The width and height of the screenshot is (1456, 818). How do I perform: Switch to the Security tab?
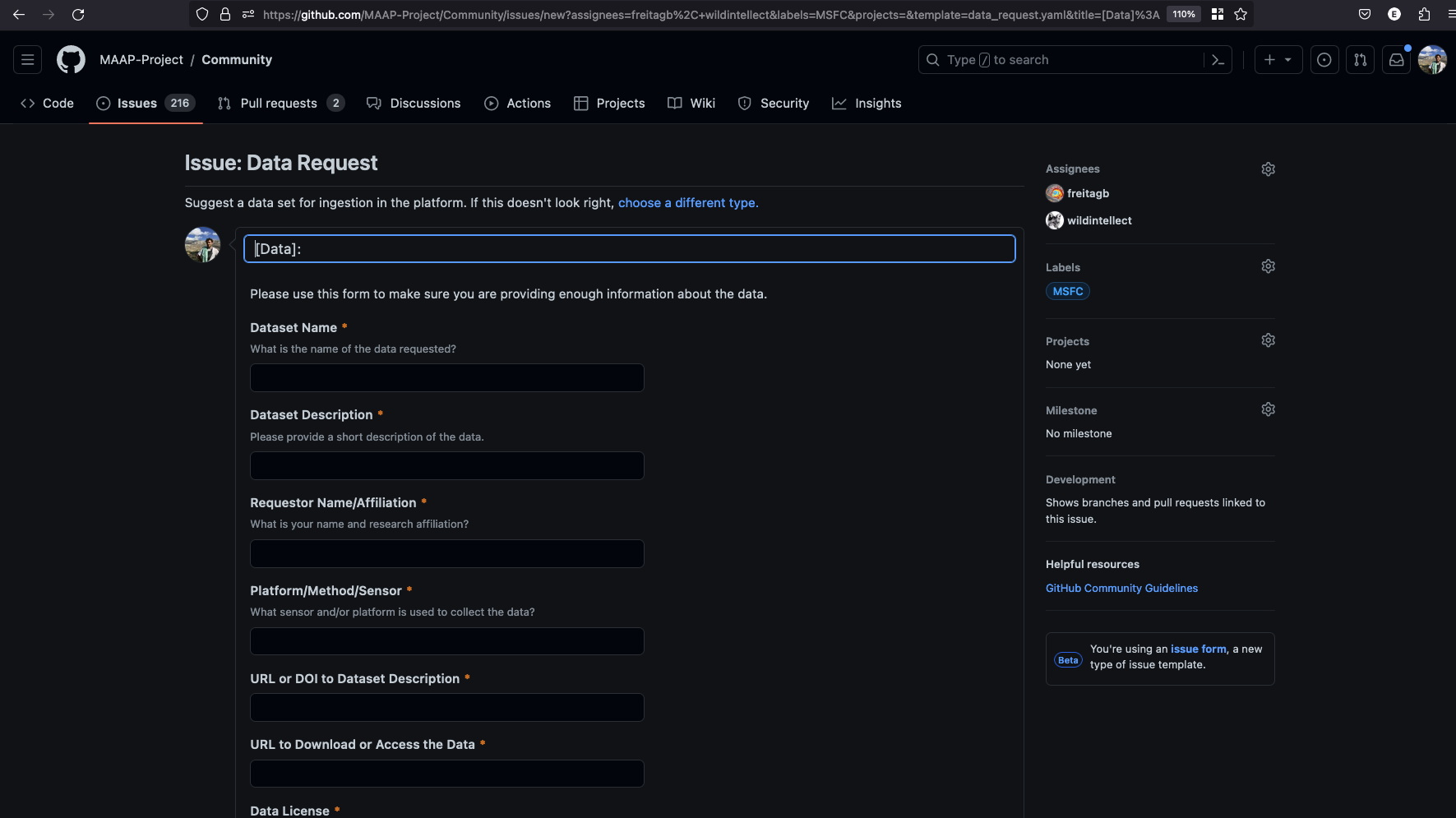coord(774,104)
